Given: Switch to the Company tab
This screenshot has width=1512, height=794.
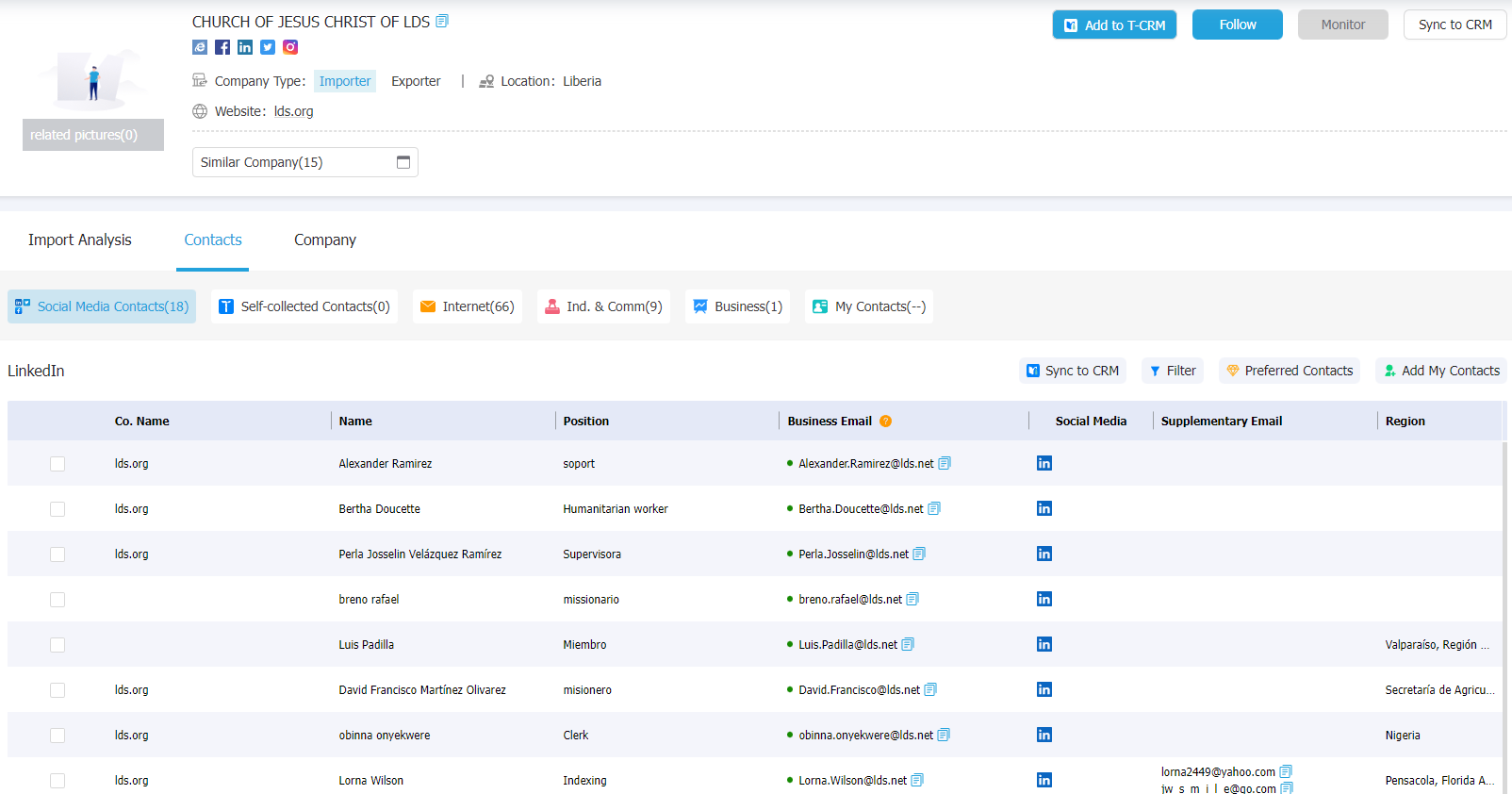Looking at the screenshot, I should (x=325, y=240).
